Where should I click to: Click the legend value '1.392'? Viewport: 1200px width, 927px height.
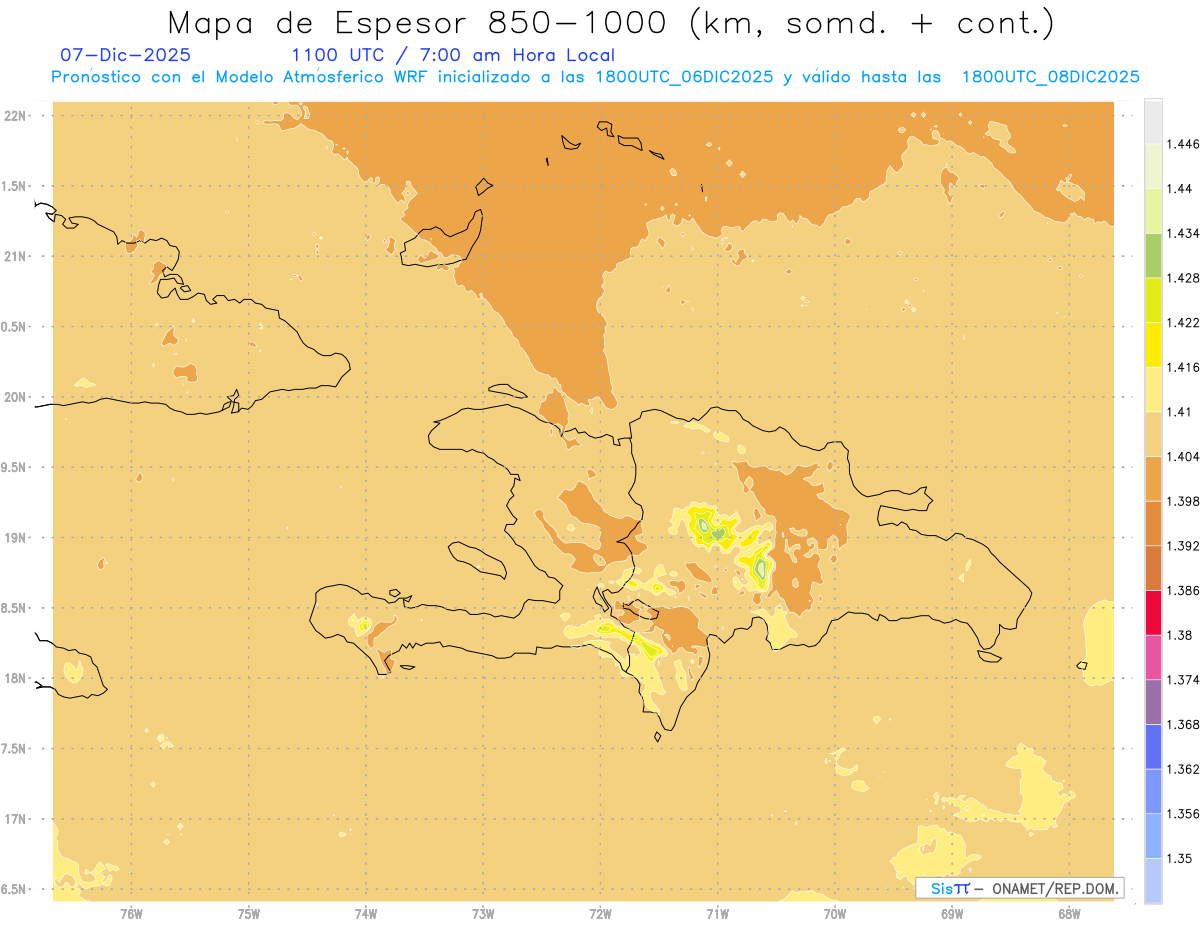pos(1183,546)
